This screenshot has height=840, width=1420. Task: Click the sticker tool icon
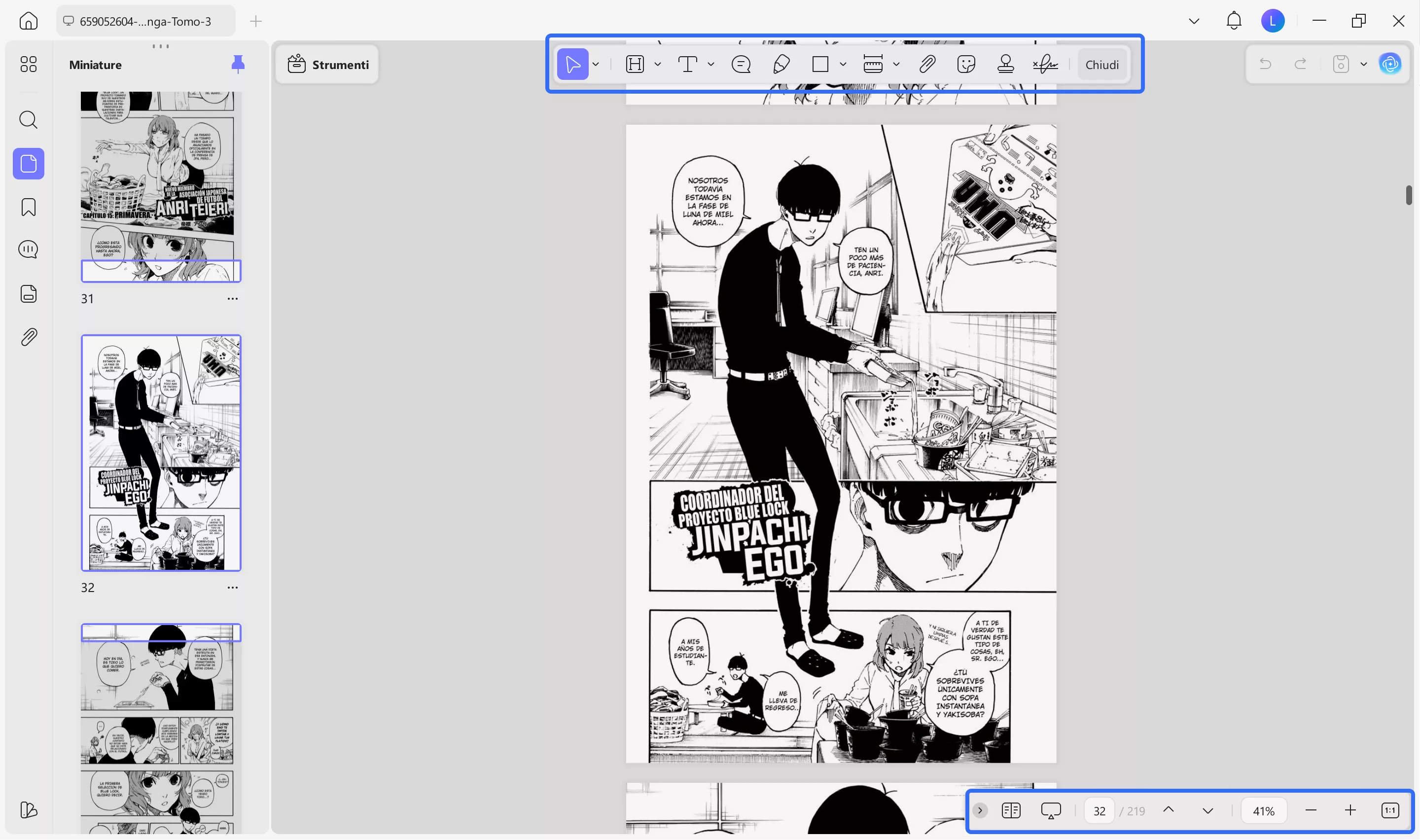click(x=966, y=65)
